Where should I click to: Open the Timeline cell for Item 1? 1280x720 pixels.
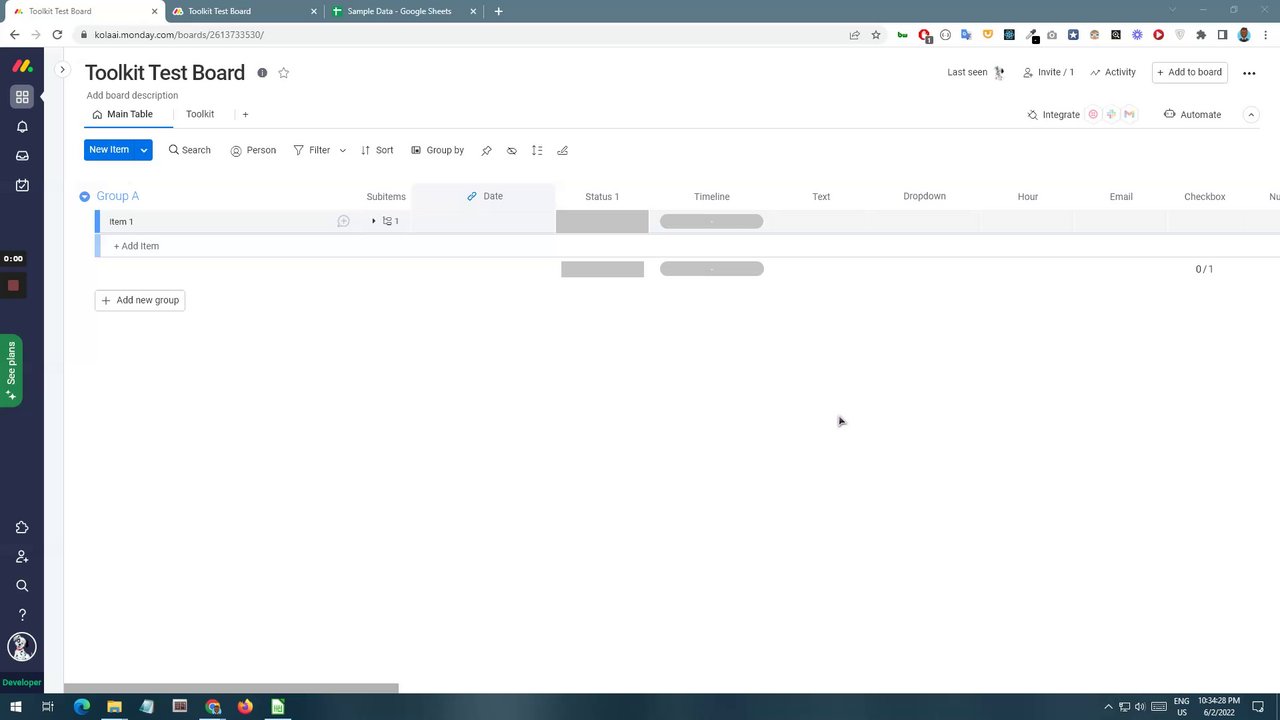coord(711,222)
